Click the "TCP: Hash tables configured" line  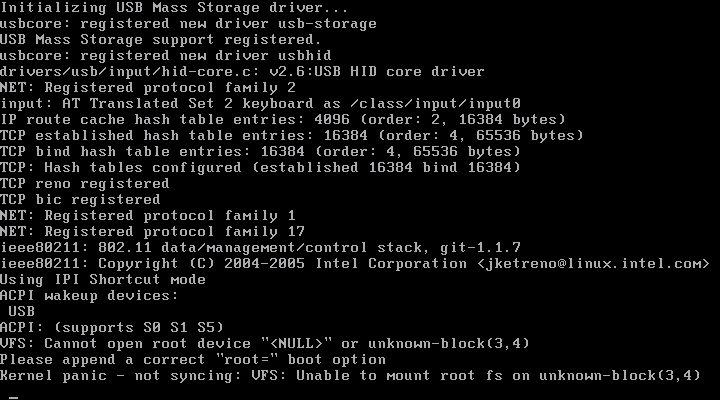click(x=260, y=168)
